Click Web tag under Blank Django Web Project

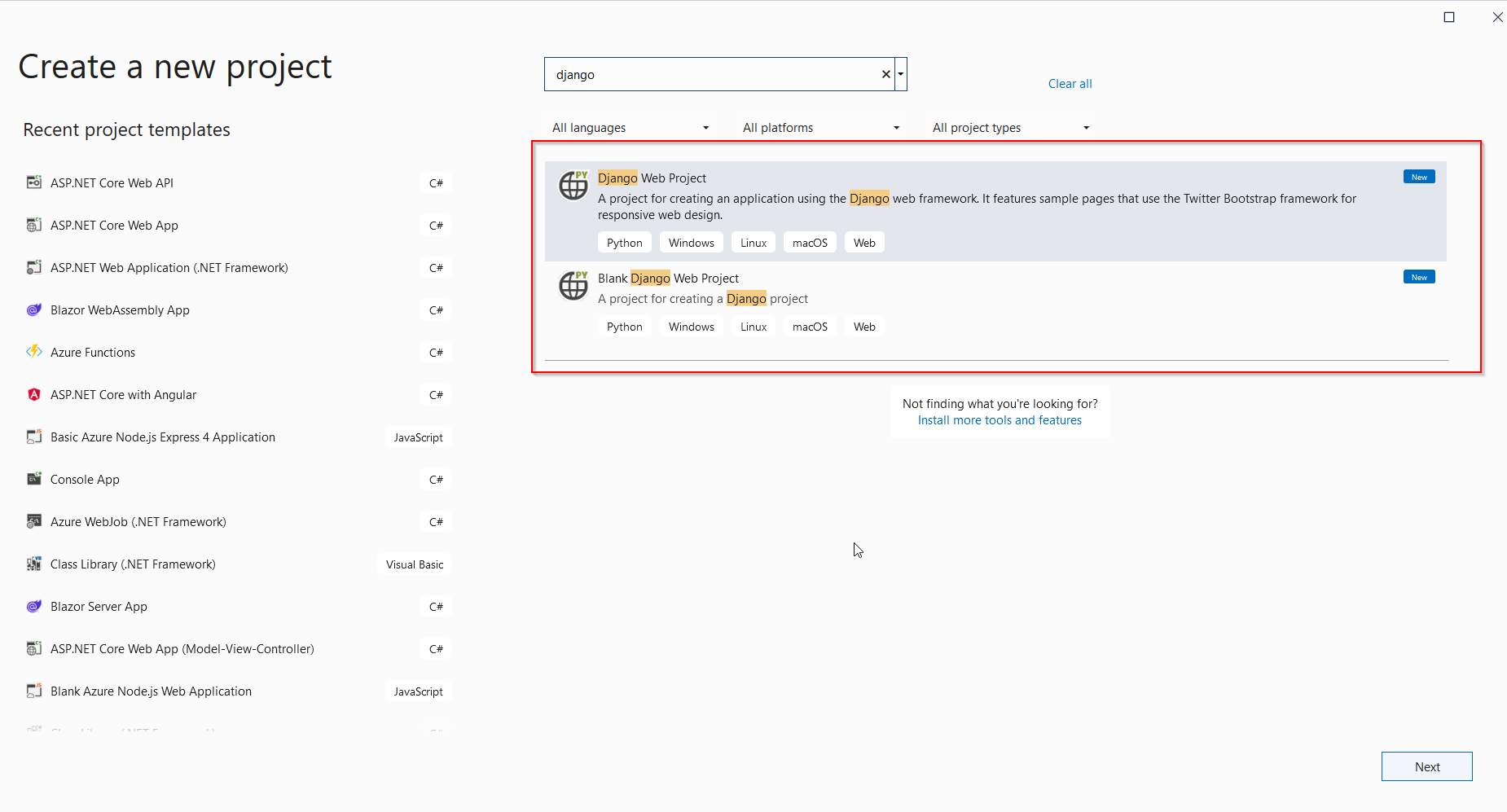click(x=864, y=327)
